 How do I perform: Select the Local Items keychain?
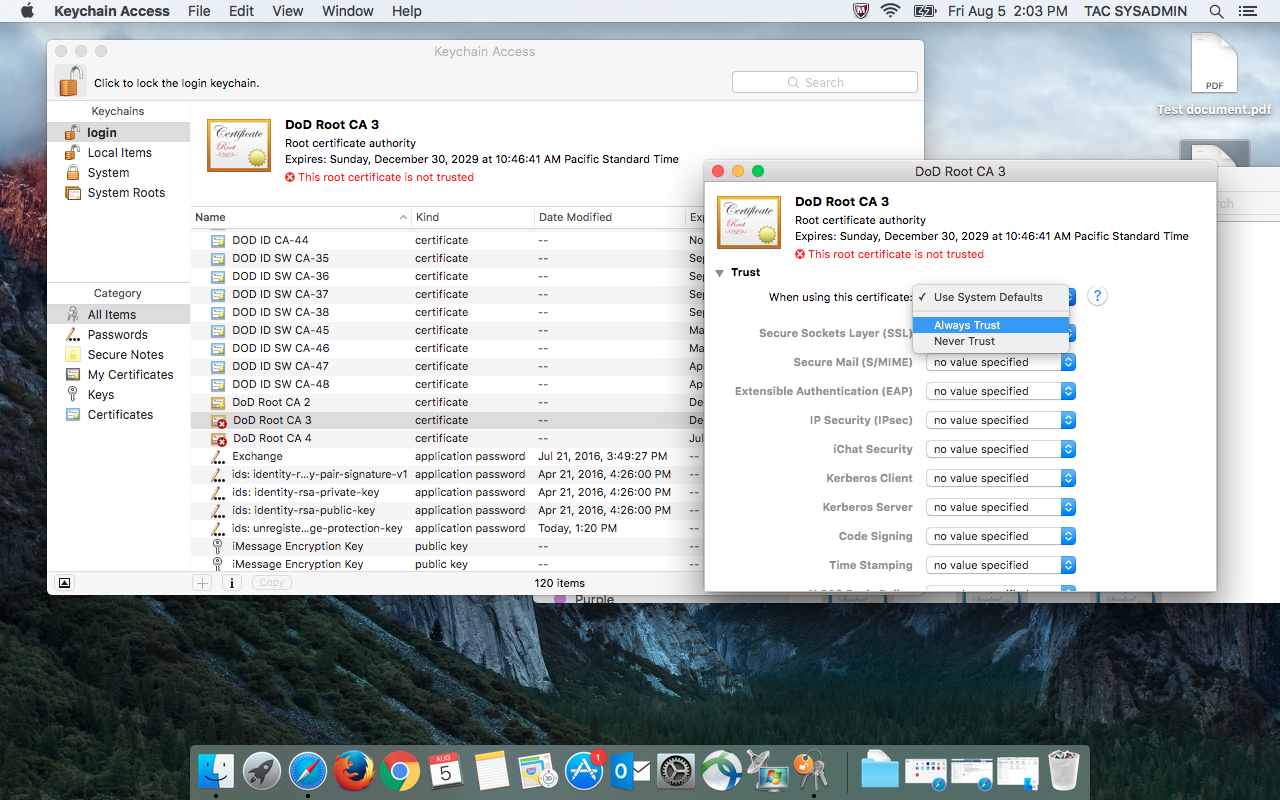click(x=118, y=152)
